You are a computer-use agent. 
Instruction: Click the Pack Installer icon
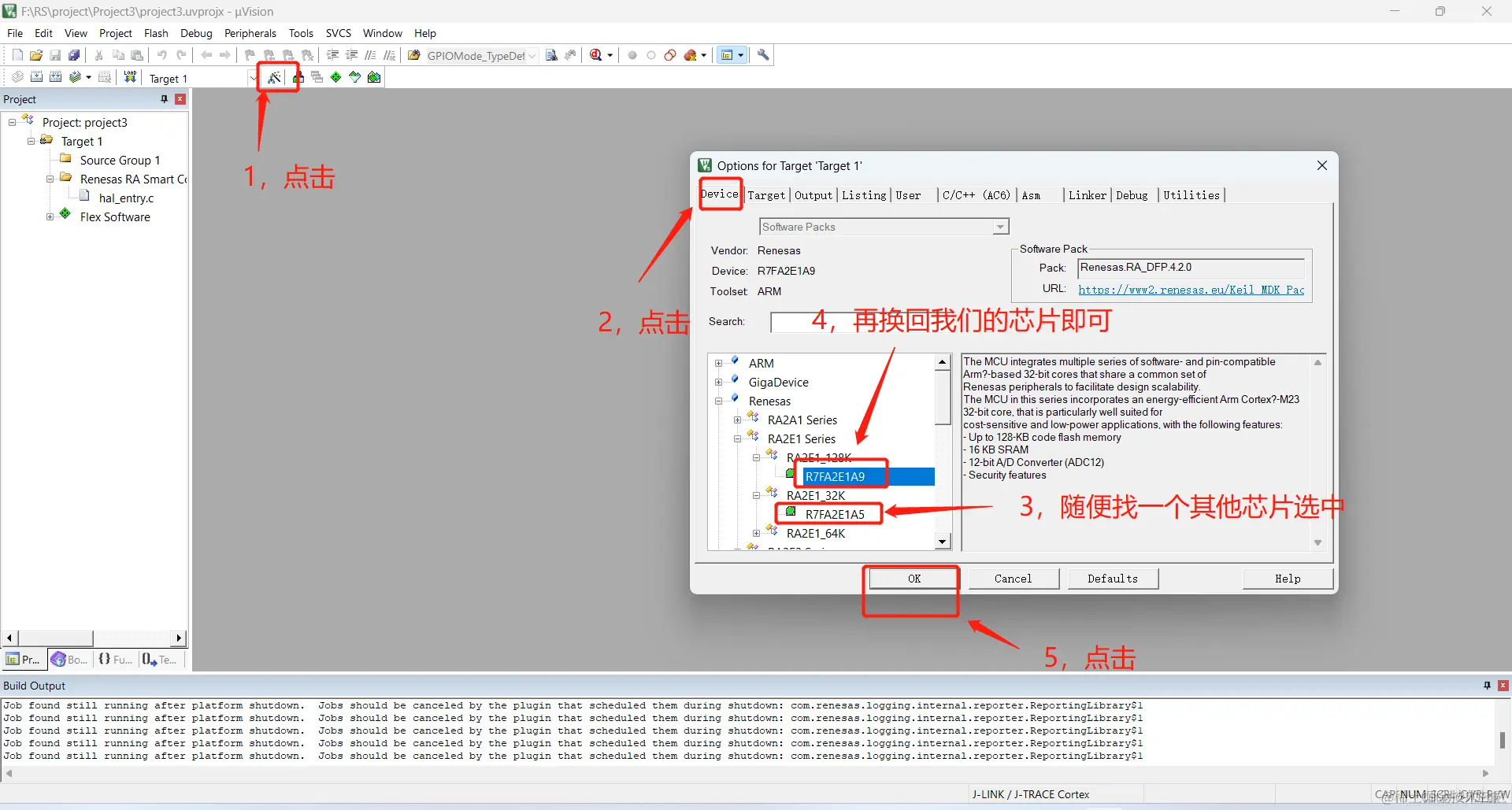374,77
